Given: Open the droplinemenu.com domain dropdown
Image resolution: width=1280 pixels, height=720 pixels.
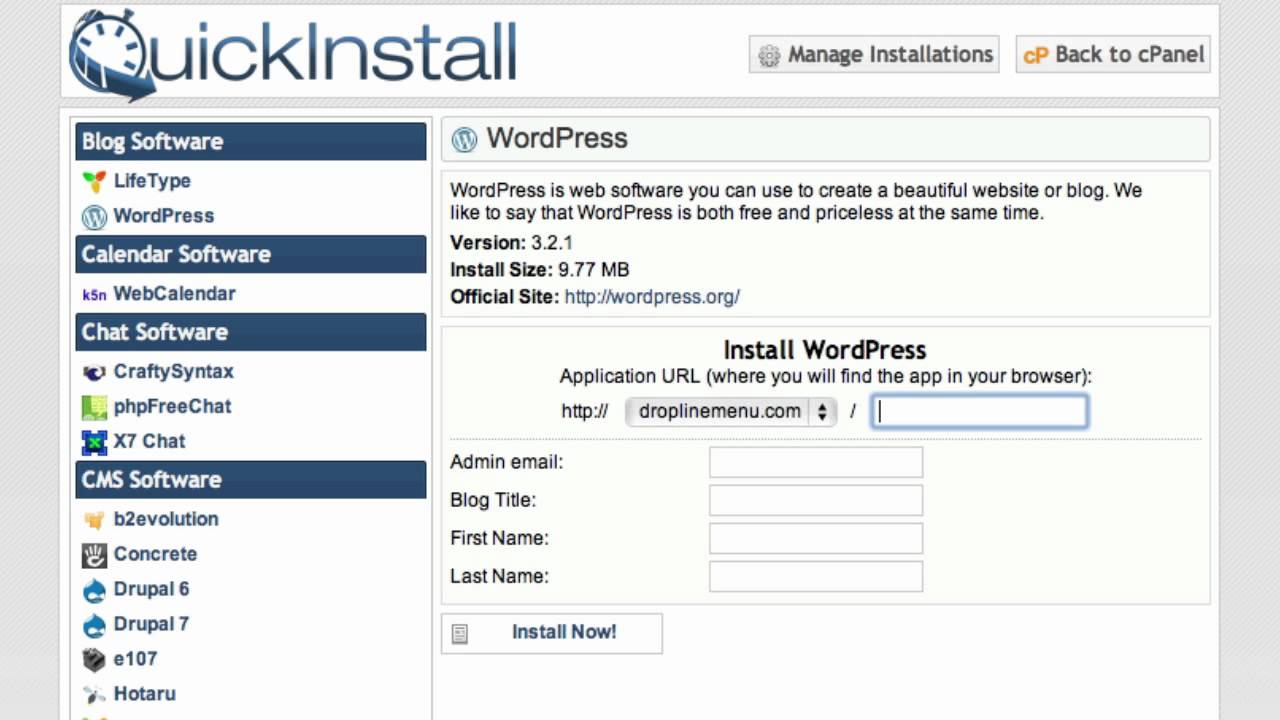Looking at the screenshot, I should 730,411.
